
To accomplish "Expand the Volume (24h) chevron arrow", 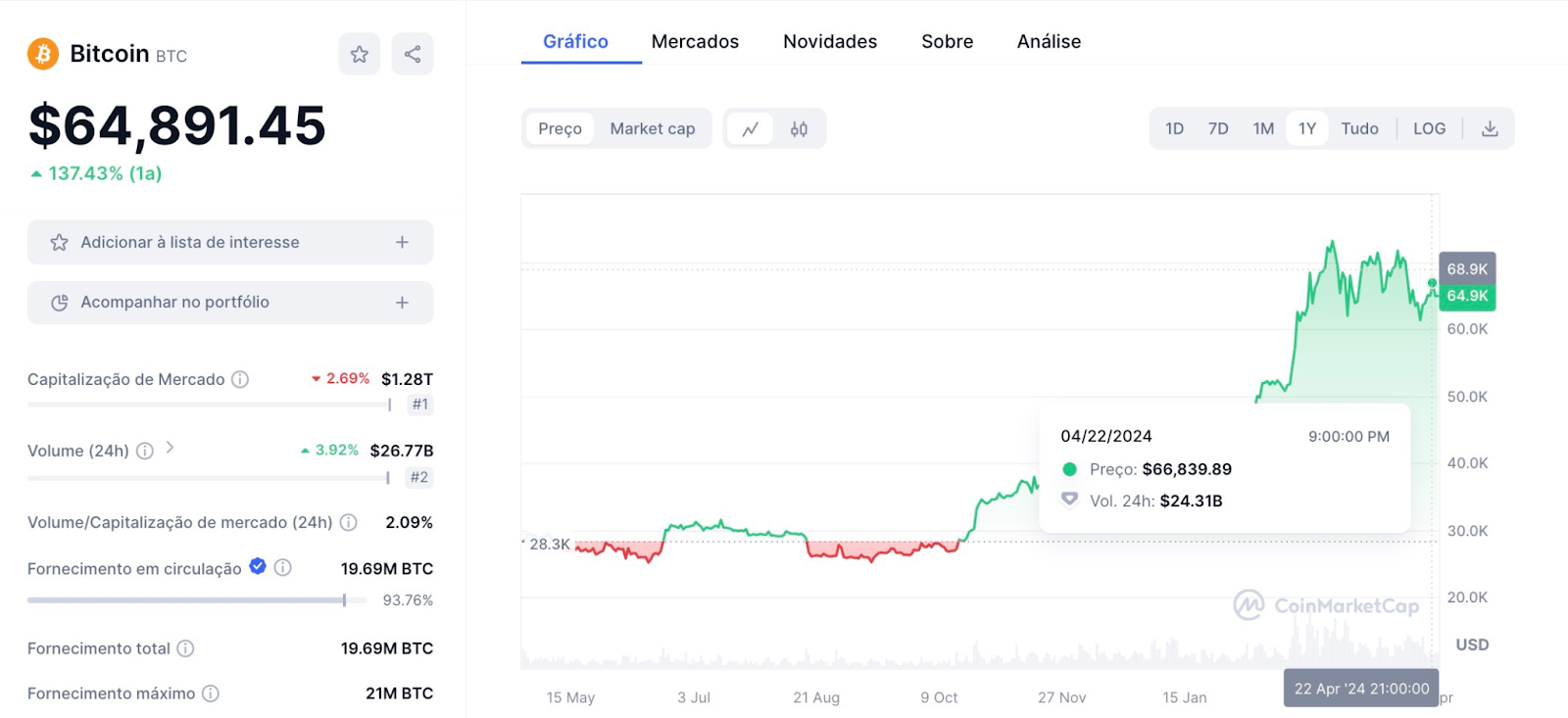I will [x=170, y=448].
